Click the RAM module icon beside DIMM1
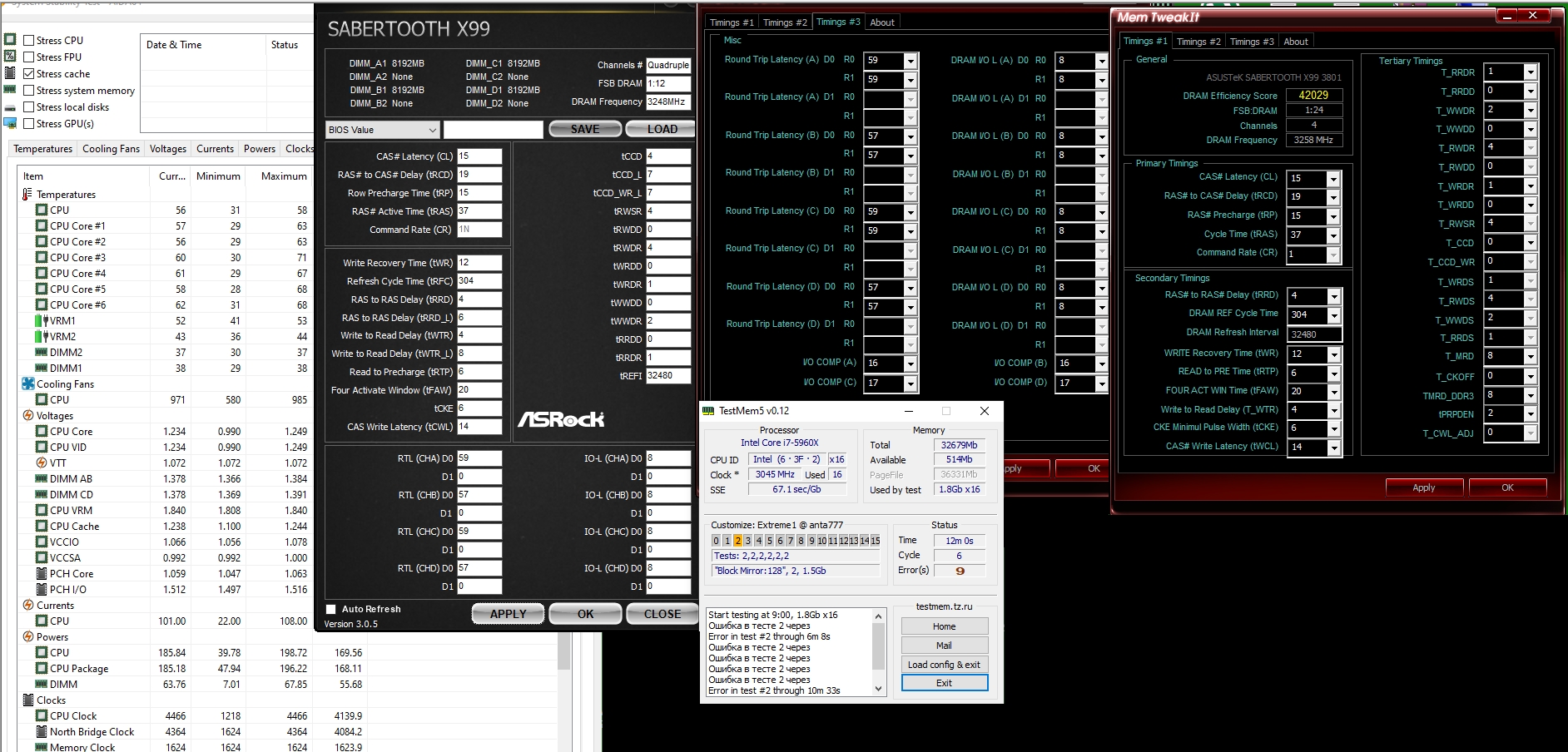The image size is (1568, 752). [x=42, y=368]
